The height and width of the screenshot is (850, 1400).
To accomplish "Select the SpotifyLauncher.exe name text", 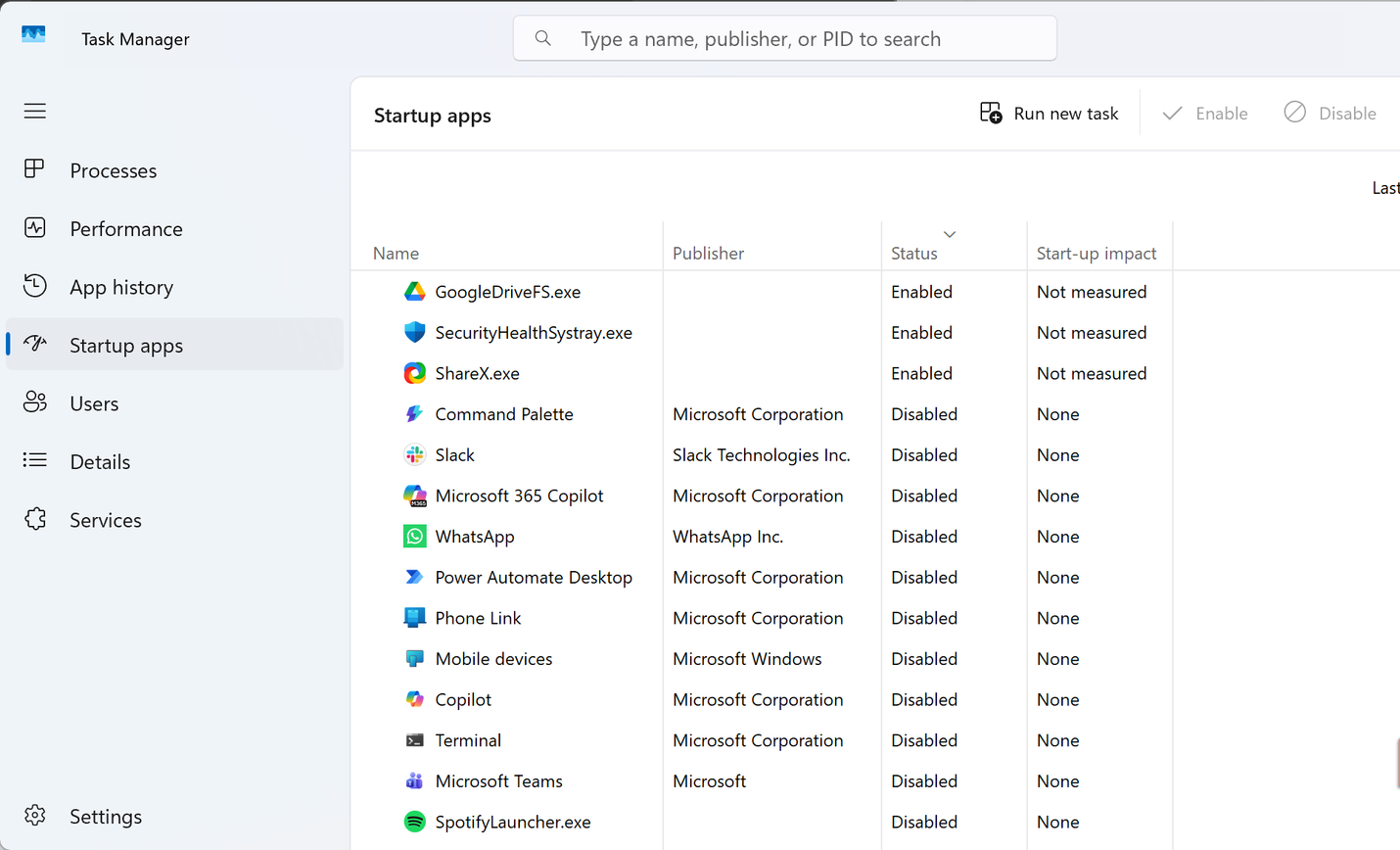I will tap(513, 823).
